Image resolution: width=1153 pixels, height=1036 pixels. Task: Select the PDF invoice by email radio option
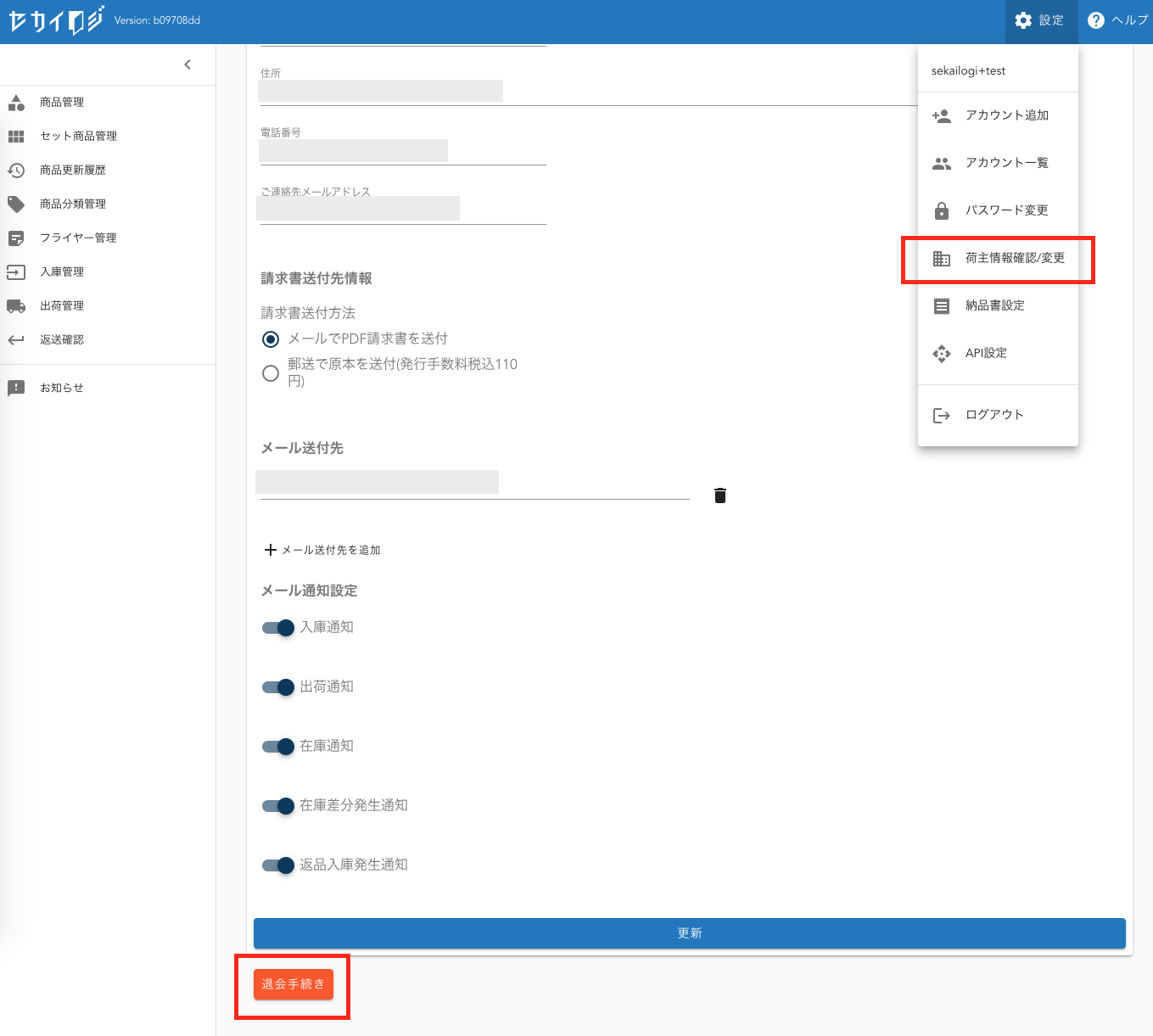[x=271, y=339]
